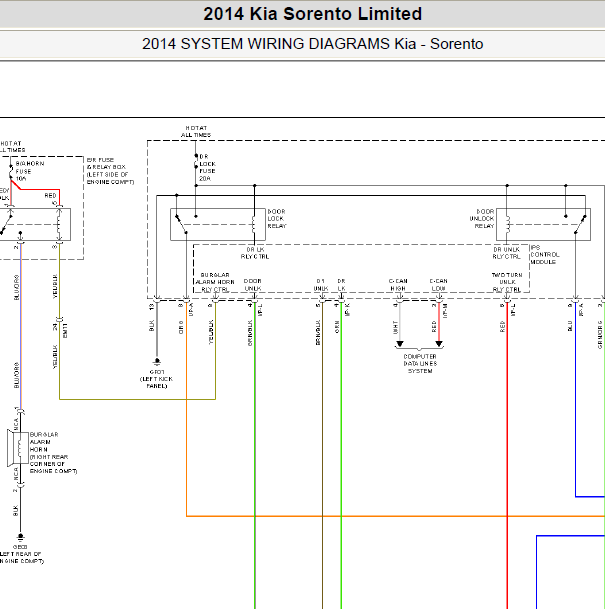Image resolution: width=605 pixels, height=609 pixels.
Task: Click the "2014 SYSTEM WIRING DIAGRAMS Kia - Sorento" heading
Action: click(x=313, y=44)
